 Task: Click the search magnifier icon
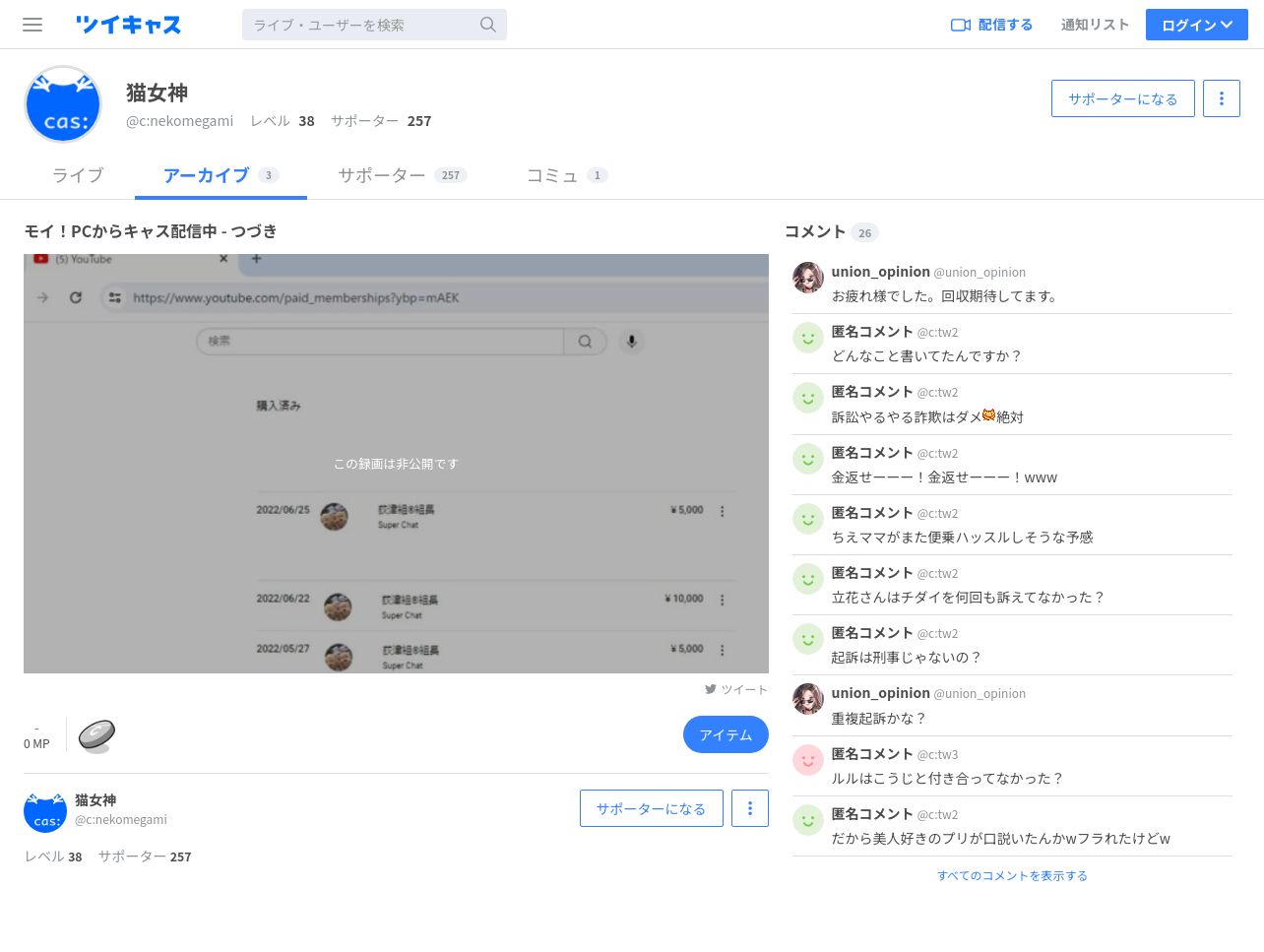point(487,25)
